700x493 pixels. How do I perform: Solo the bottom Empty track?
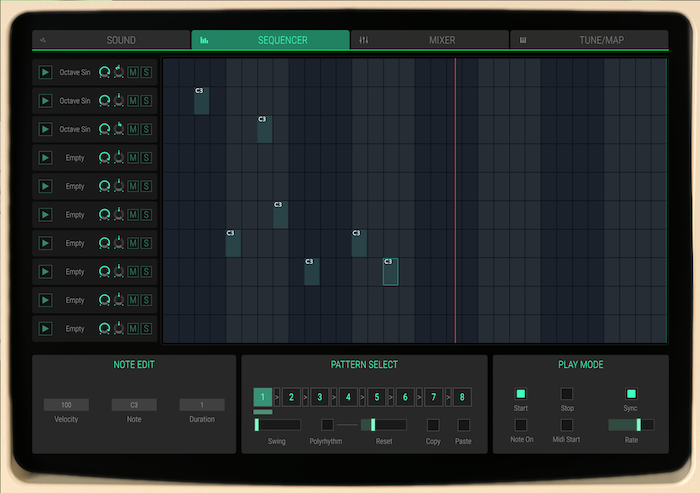[147, 329]
